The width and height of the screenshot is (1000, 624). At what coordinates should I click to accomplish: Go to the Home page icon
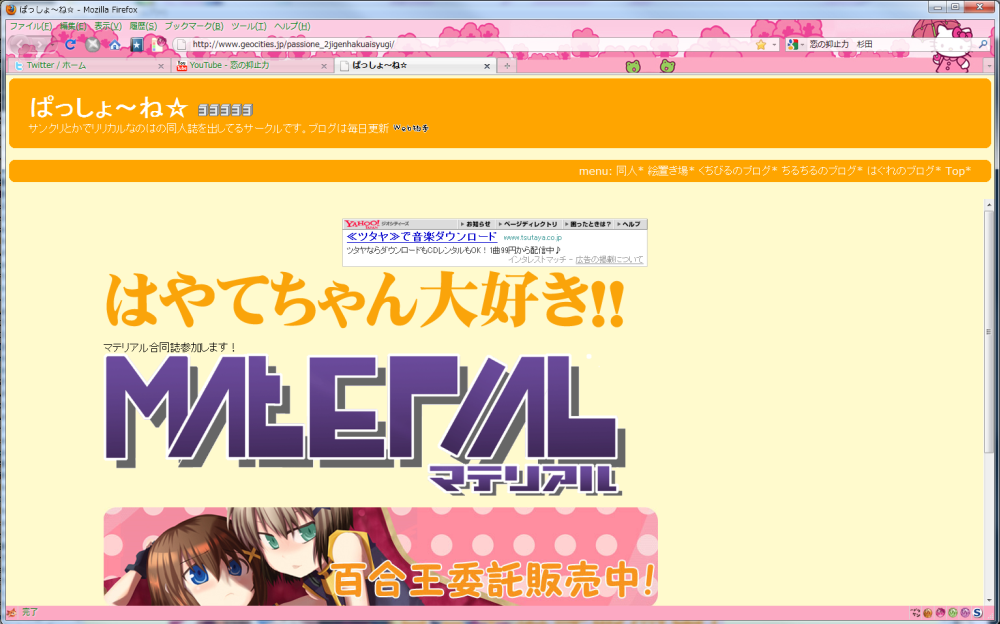point(115,44)
